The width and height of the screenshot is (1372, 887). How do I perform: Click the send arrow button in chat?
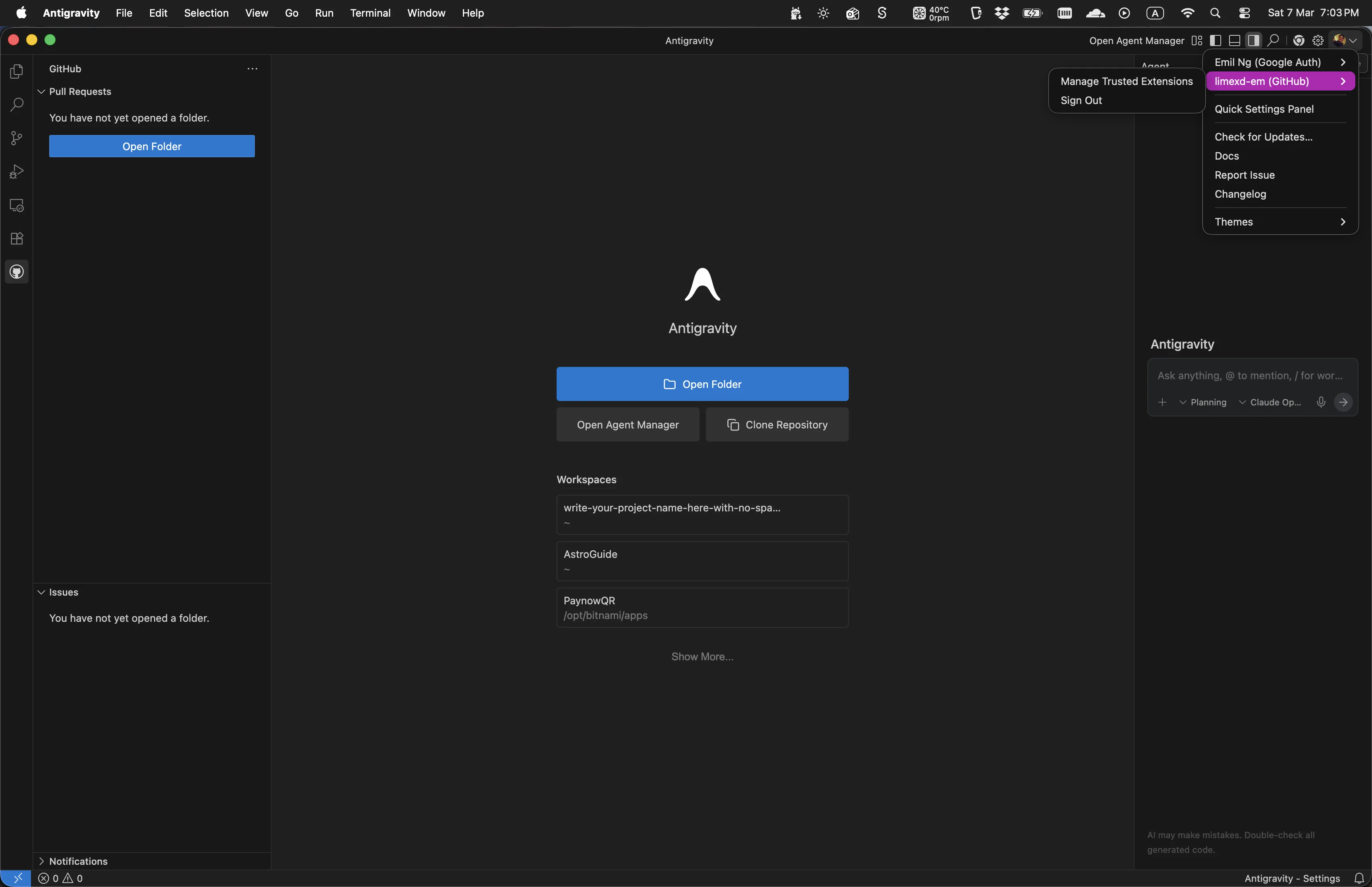click(x=1343, y=402)
